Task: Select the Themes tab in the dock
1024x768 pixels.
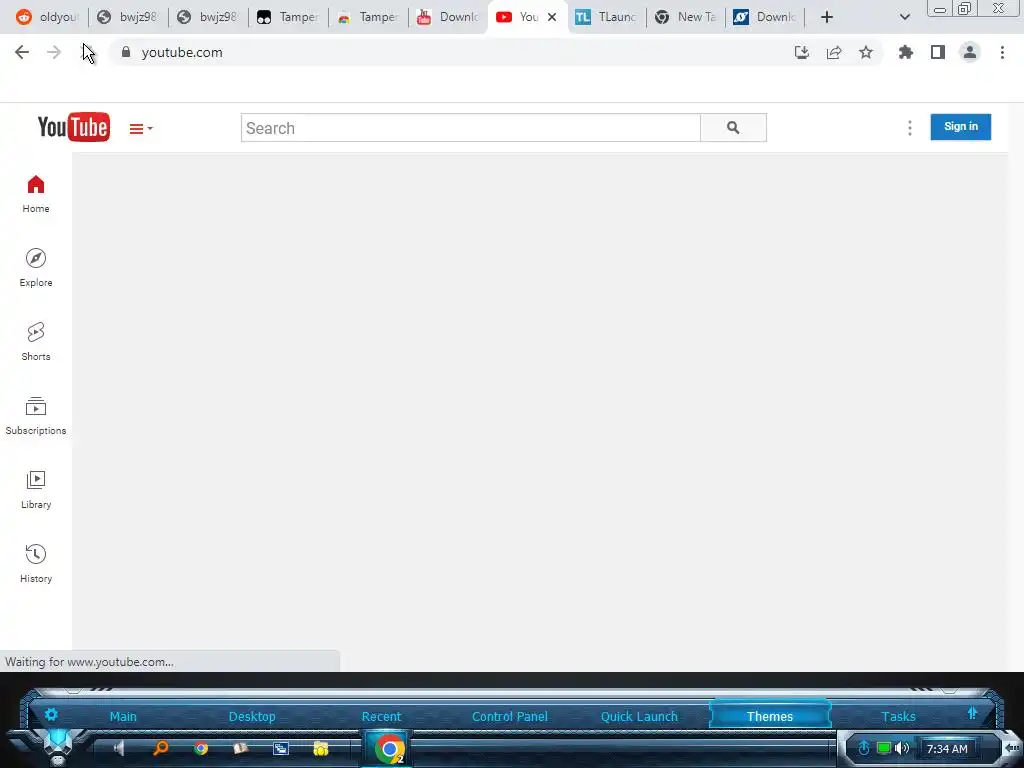Action: point(770,716)
